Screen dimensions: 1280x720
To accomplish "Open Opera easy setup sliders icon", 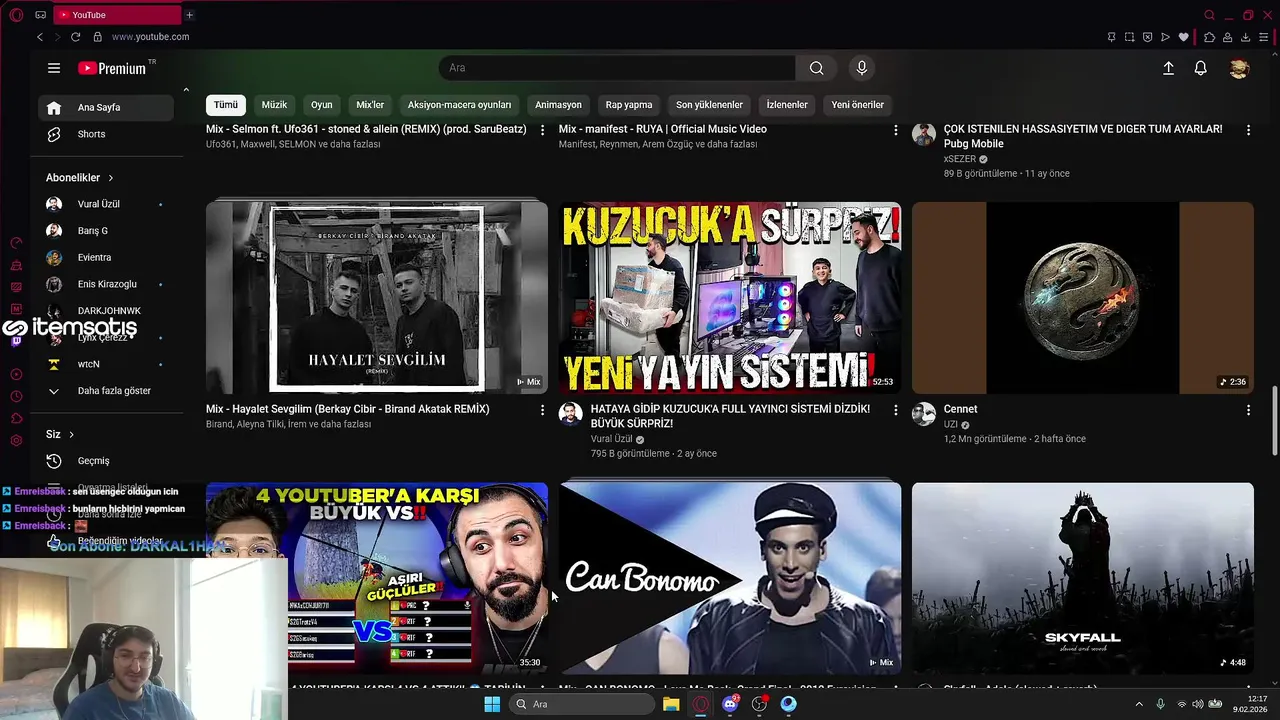I will [1264, 37].
